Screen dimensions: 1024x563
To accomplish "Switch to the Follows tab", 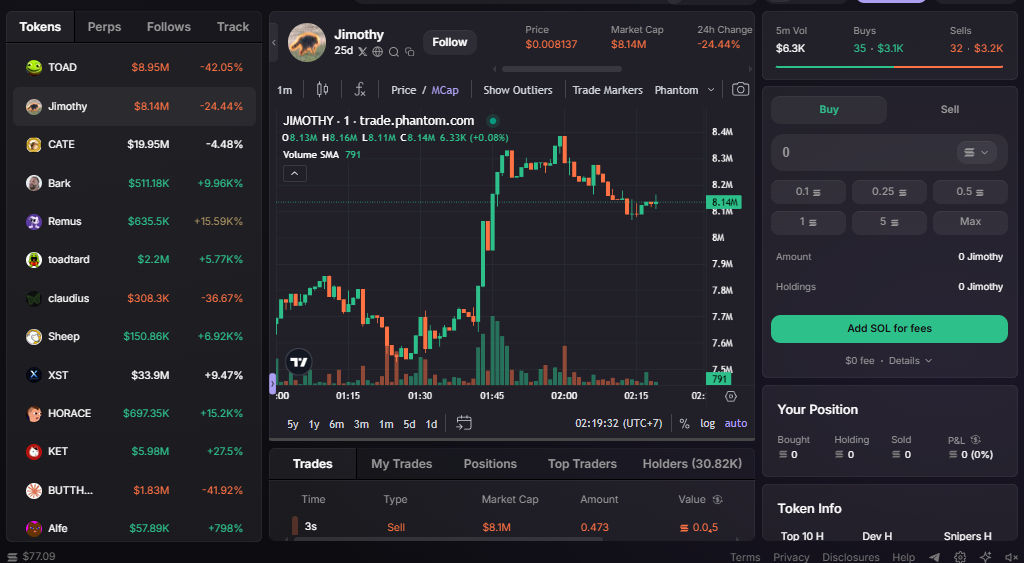I will 168,27.
